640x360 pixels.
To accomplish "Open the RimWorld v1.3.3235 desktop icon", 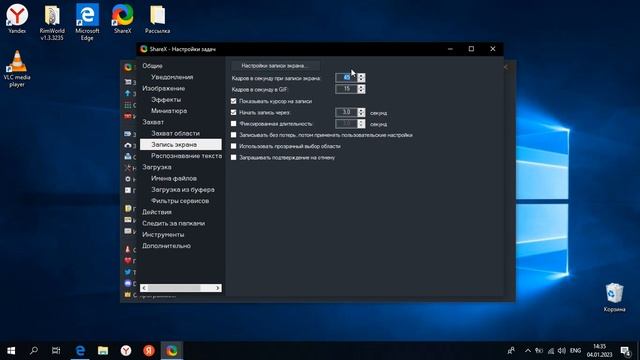I will [x=52, y=22].
